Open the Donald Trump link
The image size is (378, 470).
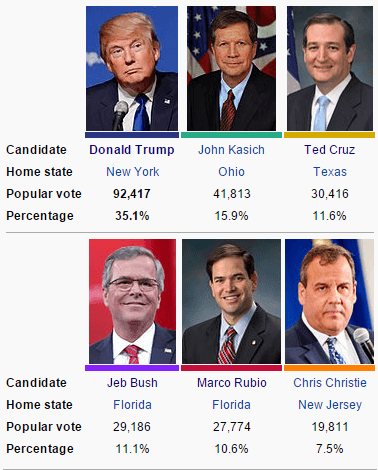click(x=132, y=150)
